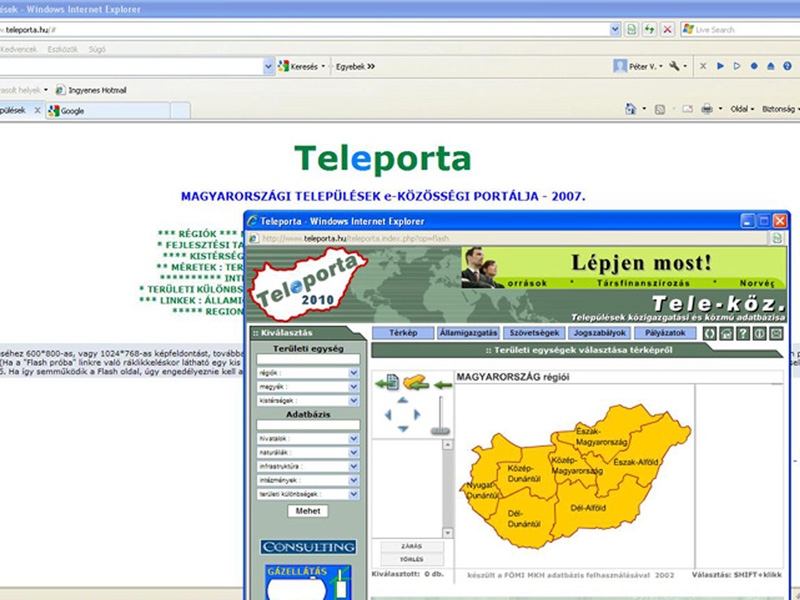Screen dimensions: 800x600
Task: Expand the Google toolbar search box dropdown
Action: (268, 66)
